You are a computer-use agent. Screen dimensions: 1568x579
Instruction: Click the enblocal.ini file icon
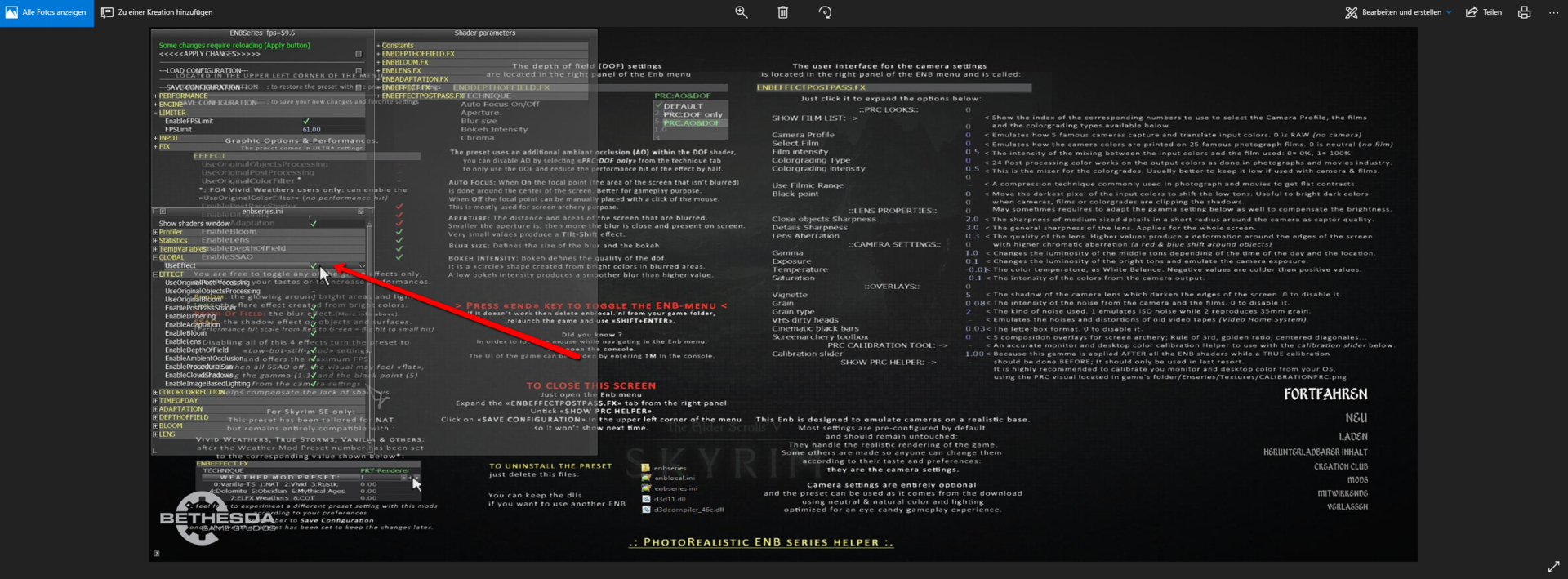tap(645, 479)
